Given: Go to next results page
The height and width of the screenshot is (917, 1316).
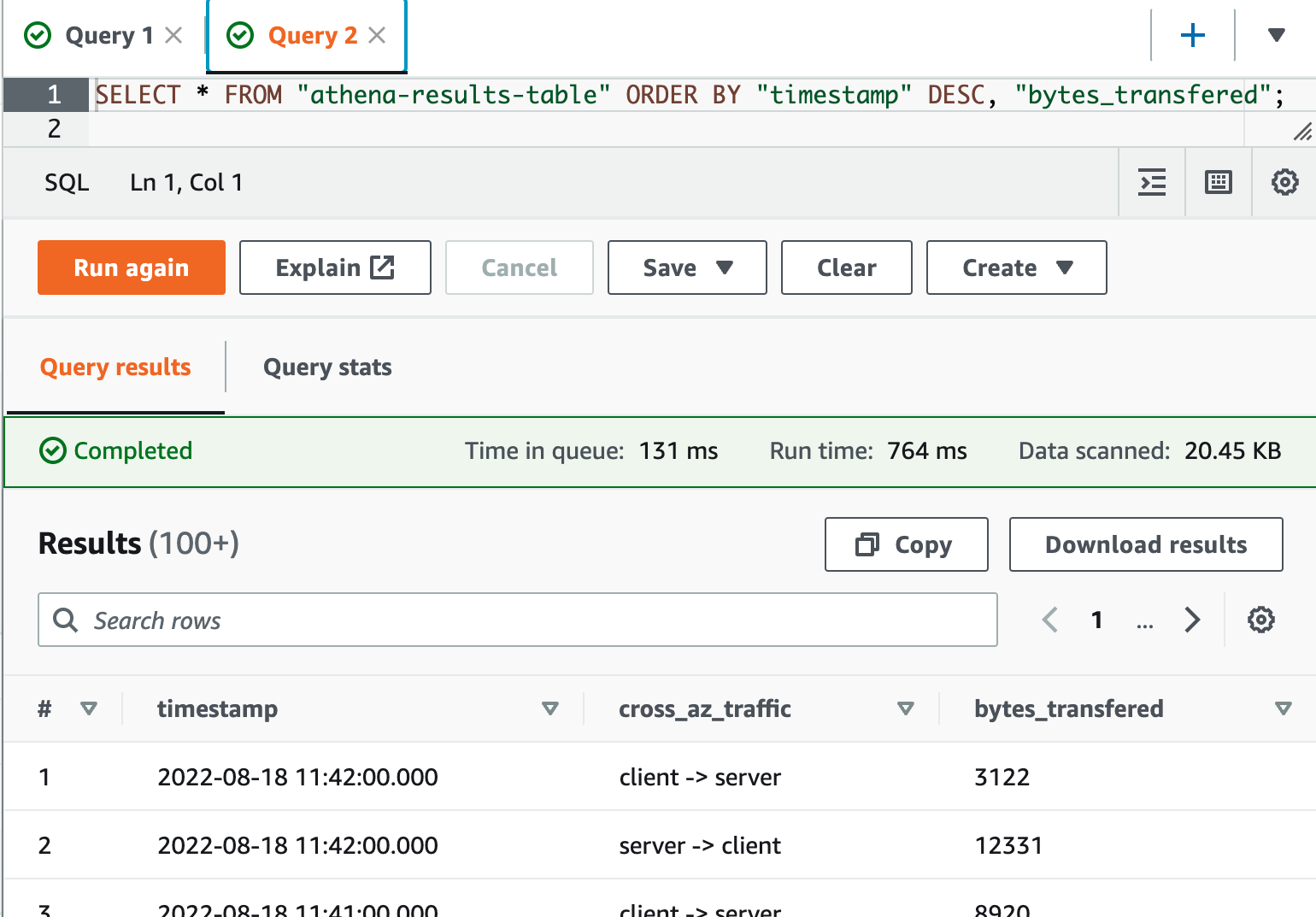Looking at the screenshot, I should click(x=1192, y=620).
